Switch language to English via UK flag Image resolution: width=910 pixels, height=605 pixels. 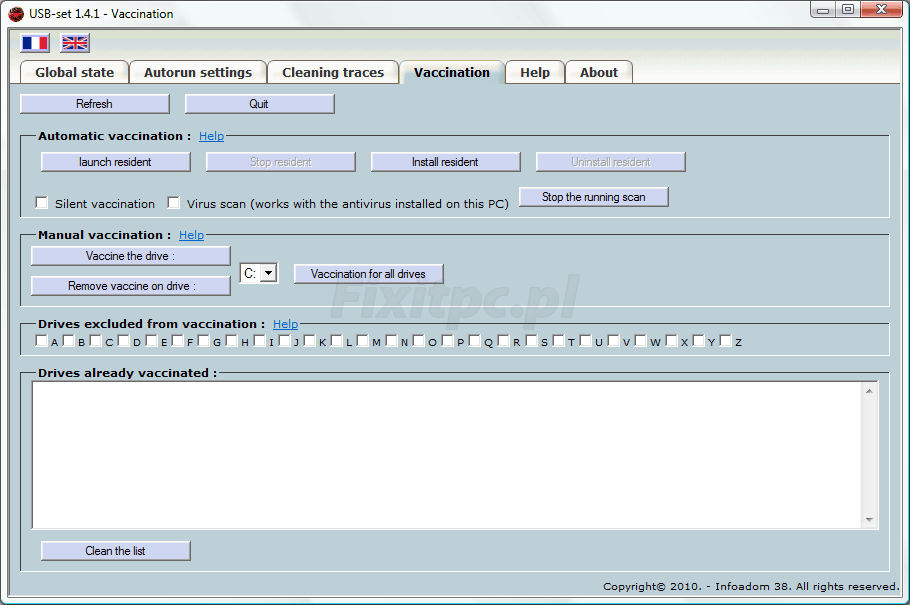(75, 43)
